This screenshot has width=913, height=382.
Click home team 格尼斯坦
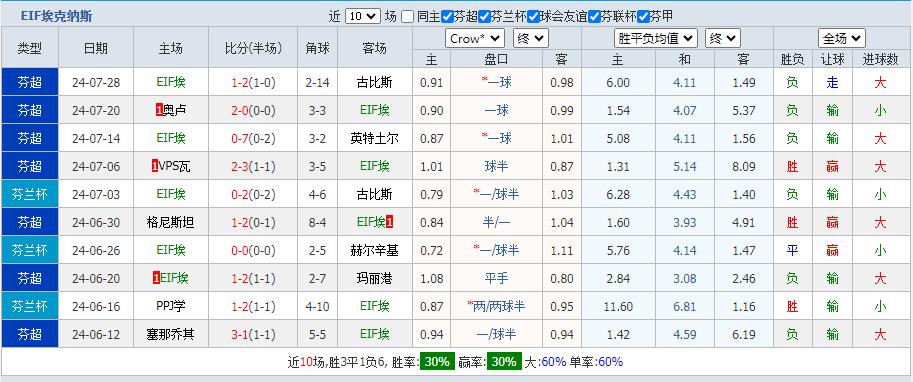point(171,222)
